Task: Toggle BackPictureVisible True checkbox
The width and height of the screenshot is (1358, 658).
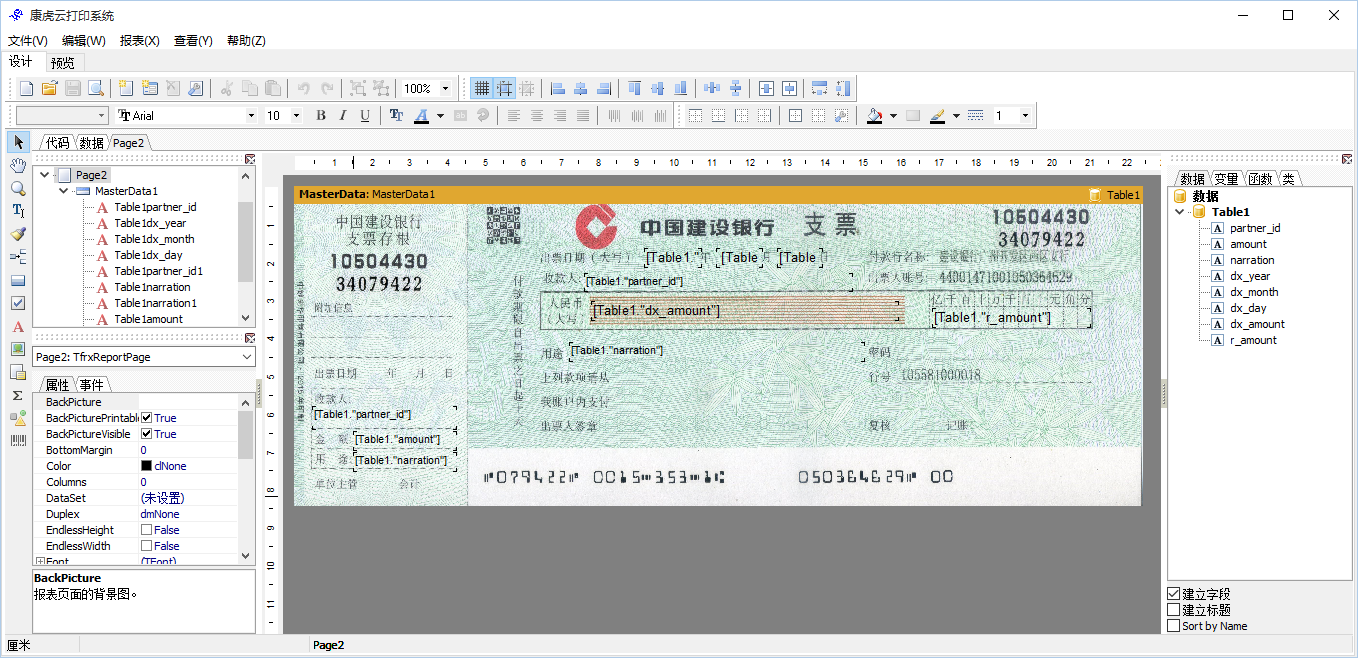Action: pos(146,434)
